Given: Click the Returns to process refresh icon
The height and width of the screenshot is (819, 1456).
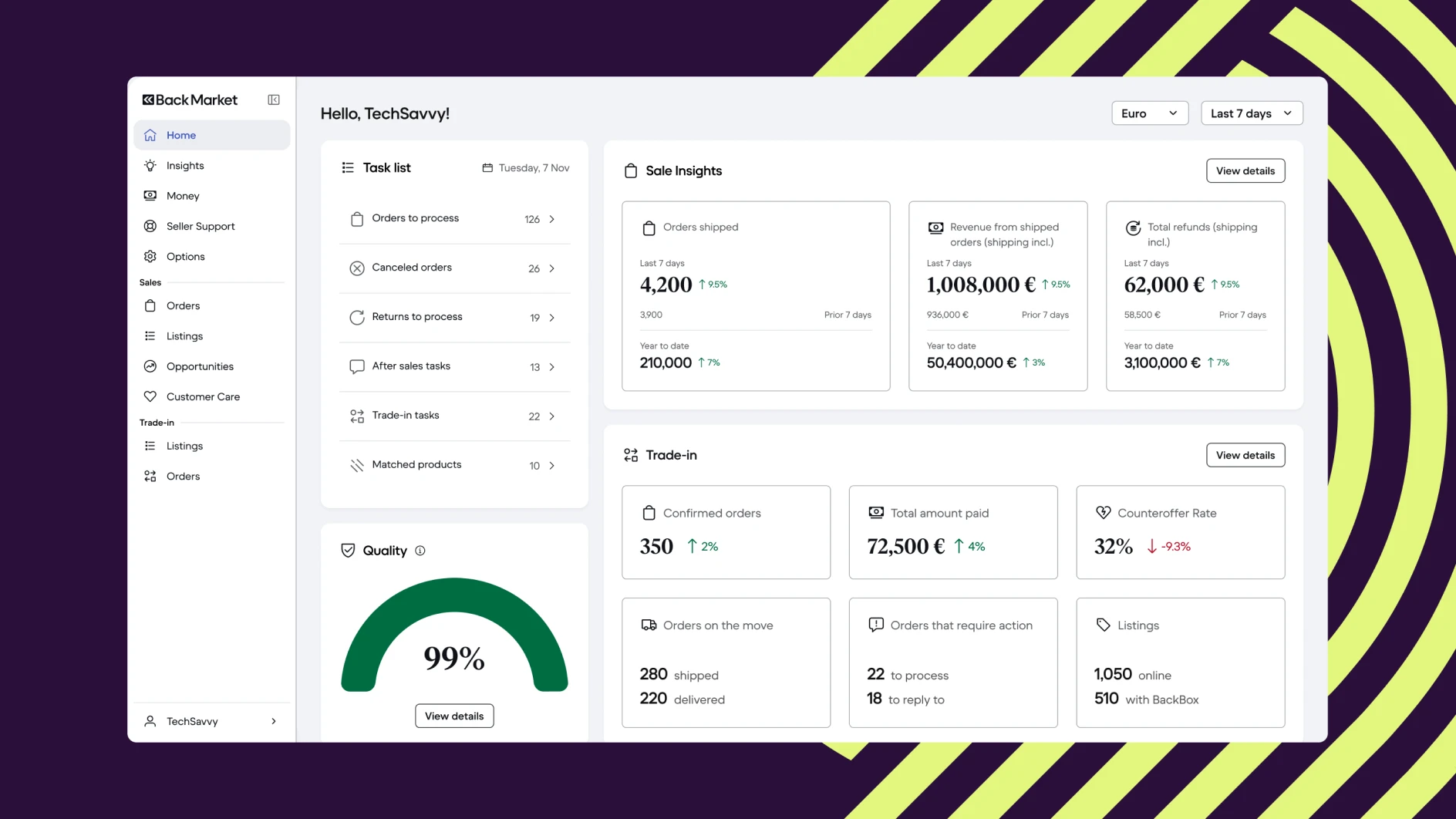Looking at the screenshot, I should (x=357, y=318).
